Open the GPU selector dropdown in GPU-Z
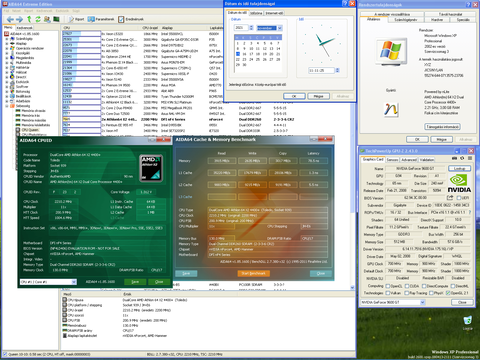Screen dimensions: 480x360 pos(422,302)
